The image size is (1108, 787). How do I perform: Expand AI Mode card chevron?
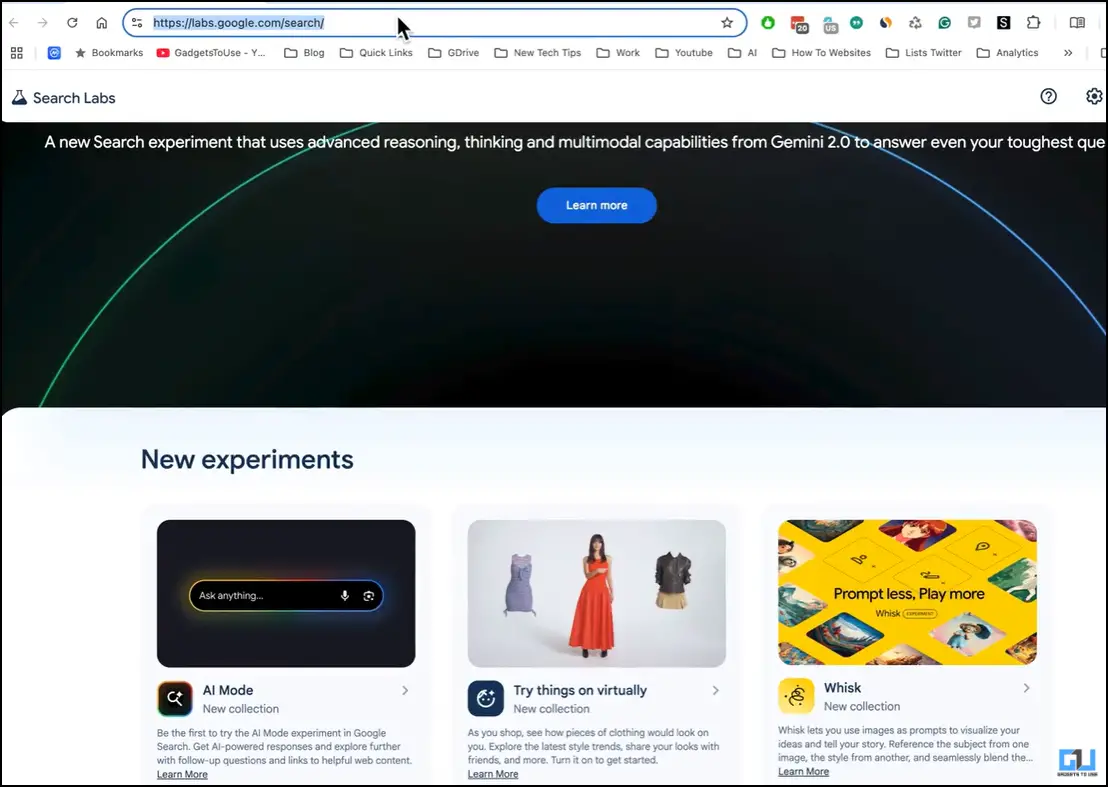405,690
